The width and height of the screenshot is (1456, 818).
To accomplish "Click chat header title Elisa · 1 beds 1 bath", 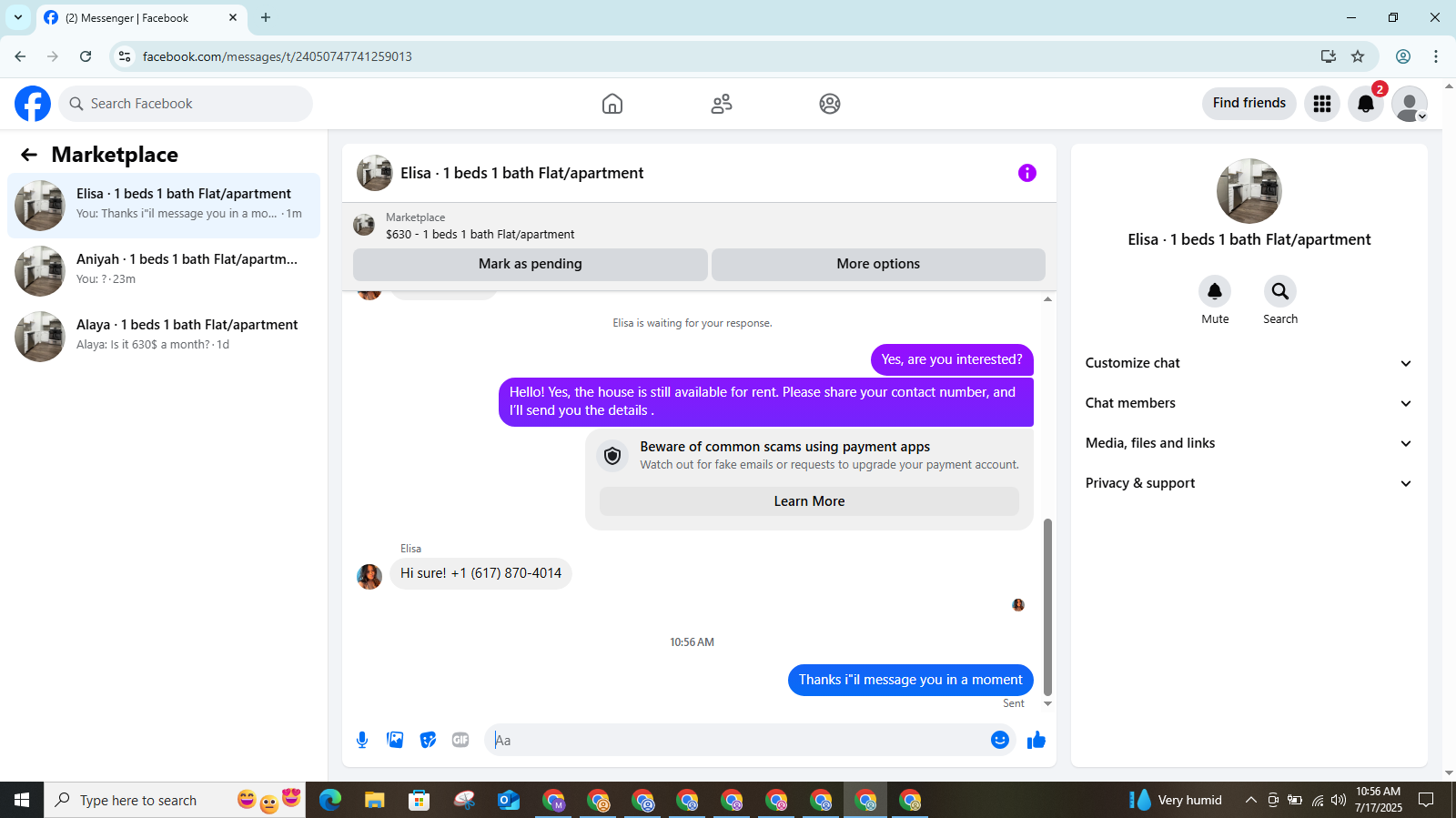I will [521, 173].
